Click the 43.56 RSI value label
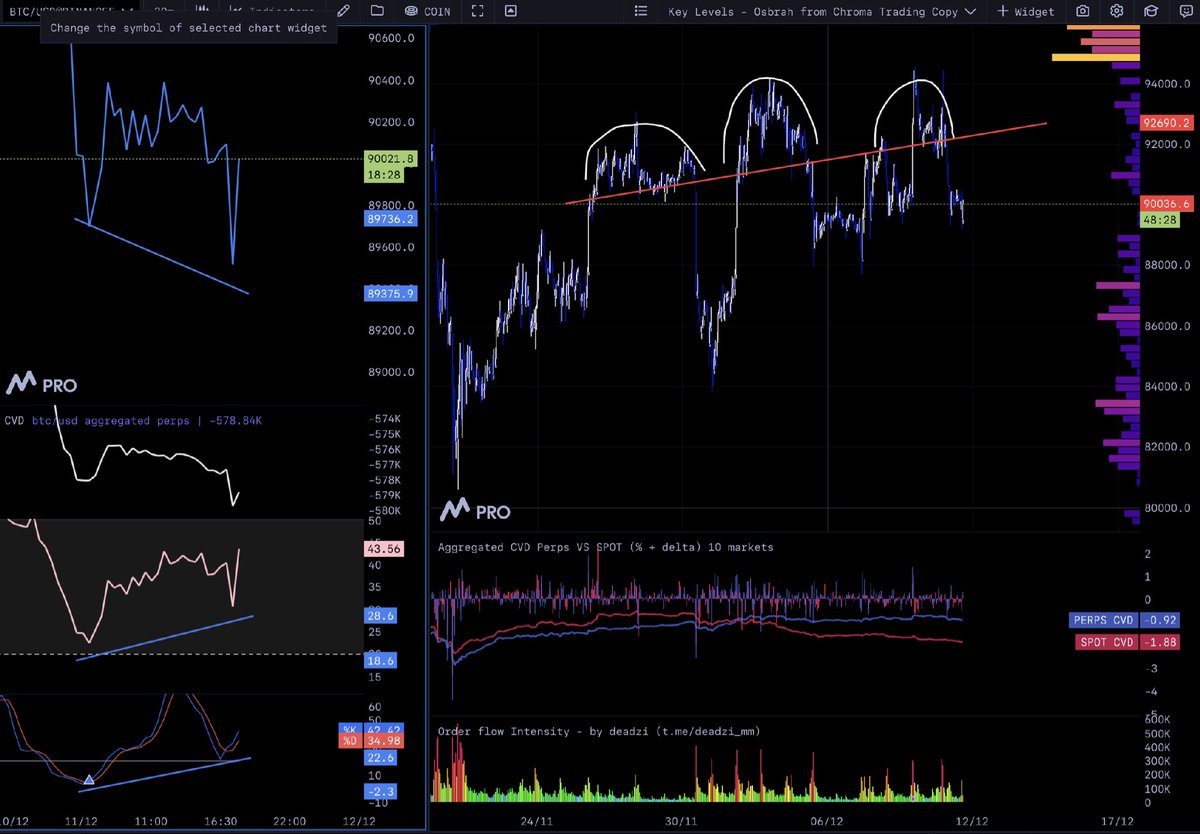Screen dimensions: 1200x834 386,549
